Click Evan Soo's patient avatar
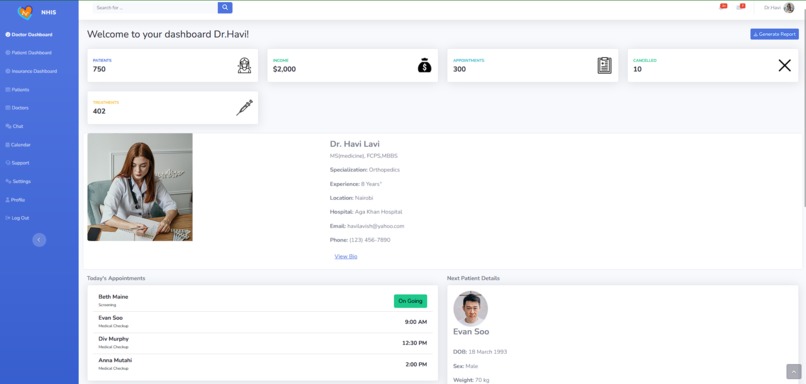806x384 pixels. tap(470, 308)
